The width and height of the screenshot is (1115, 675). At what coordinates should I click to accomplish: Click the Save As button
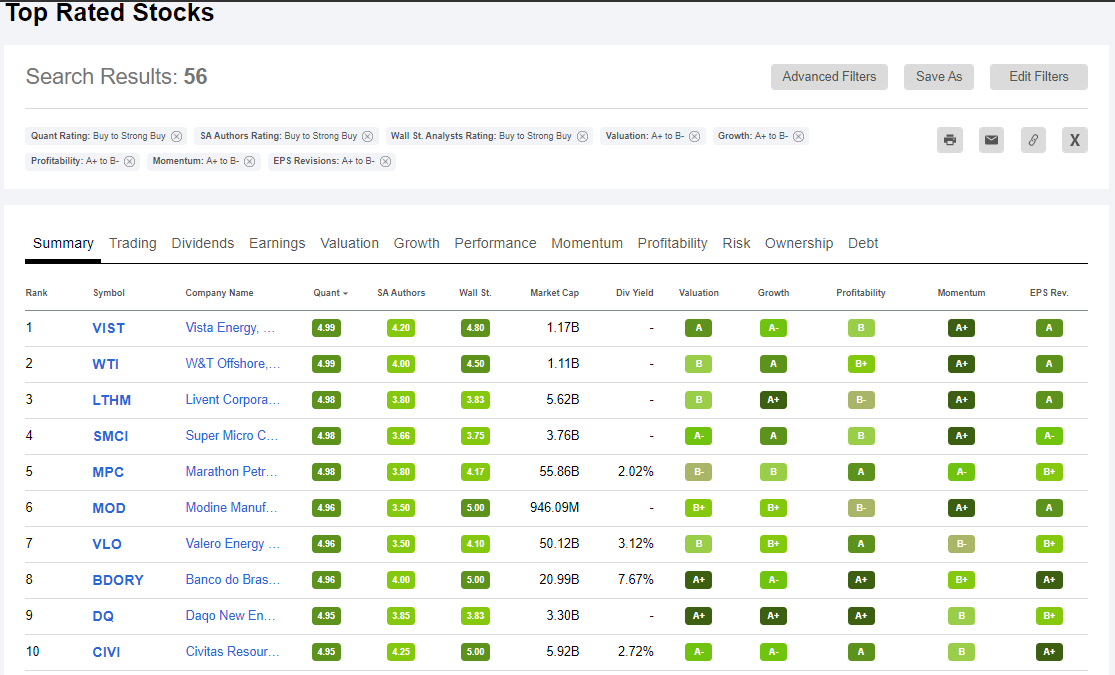click(939, 77)
